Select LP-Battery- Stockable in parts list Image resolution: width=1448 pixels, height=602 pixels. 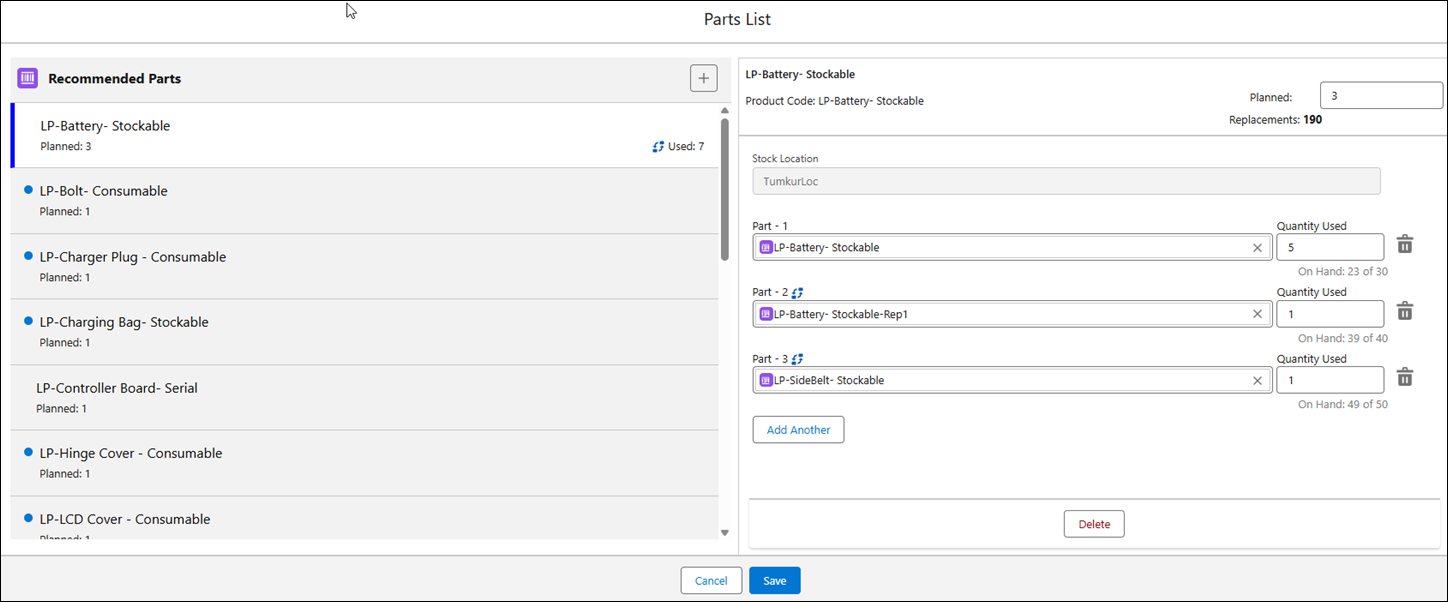click(364, 135)
